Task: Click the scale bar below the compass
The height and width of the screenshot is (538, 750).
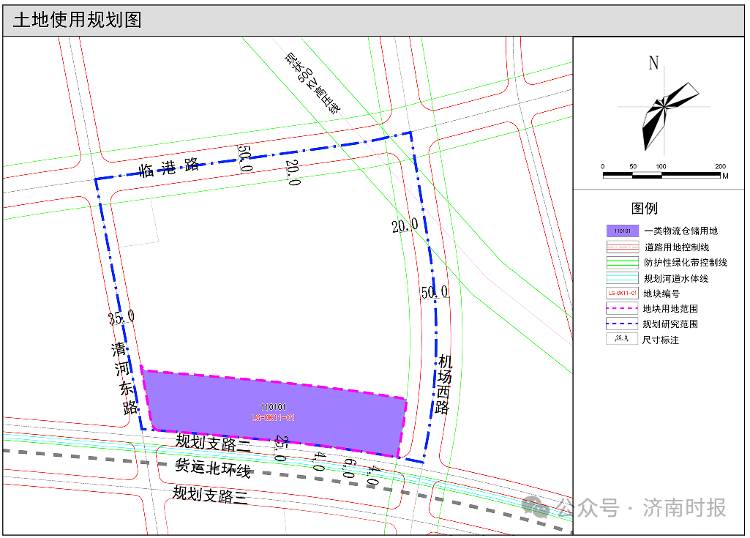Action: [664, 175]
